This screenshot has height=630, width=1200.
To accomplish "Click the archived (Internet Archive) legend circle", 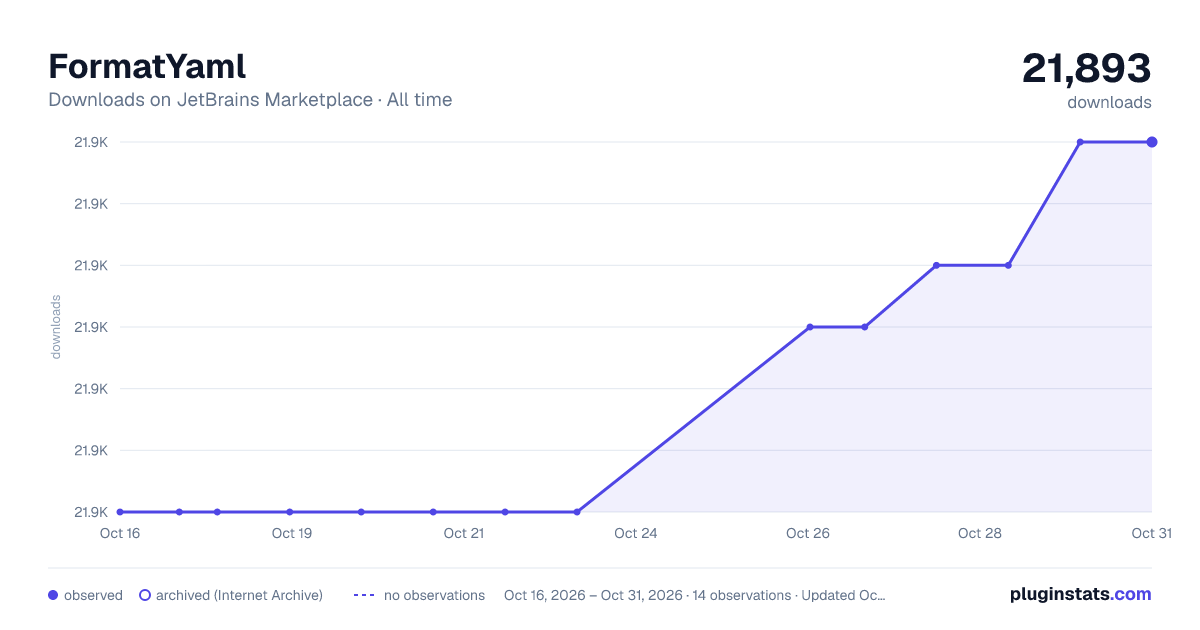I will point(145,595).
